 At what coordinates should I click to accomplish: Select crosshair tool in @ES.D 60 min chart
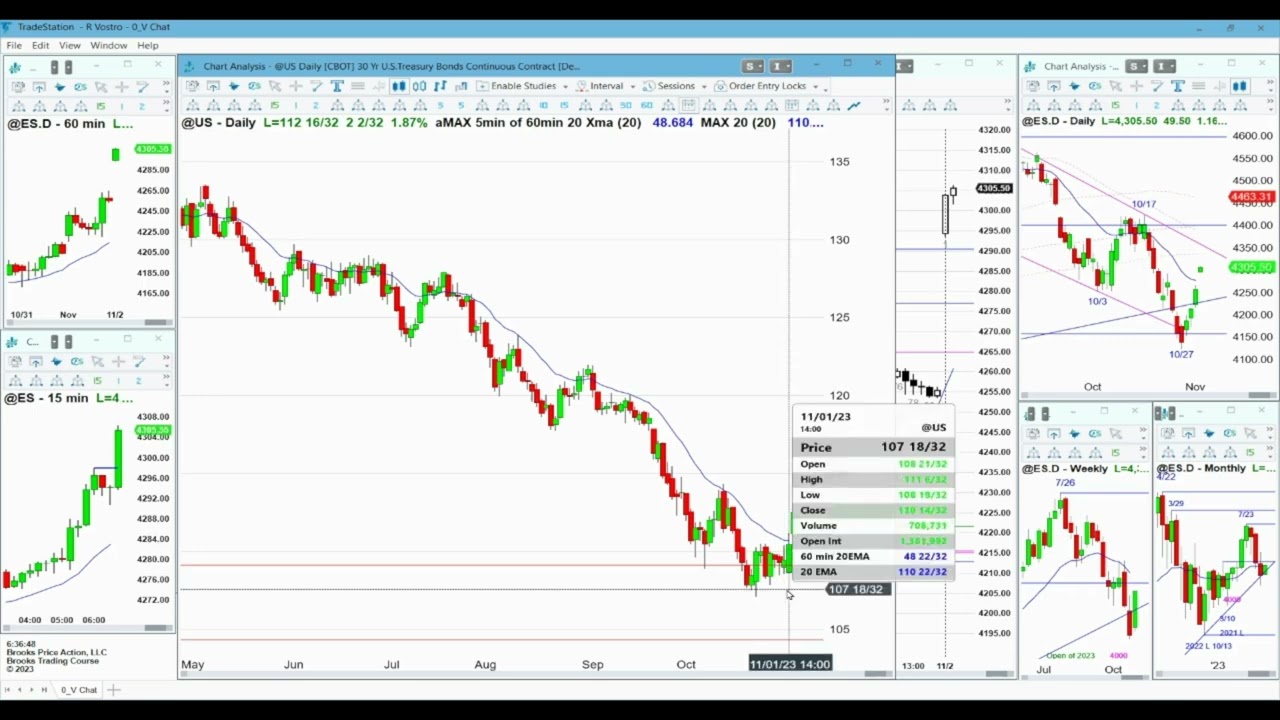pyautogui.click(x=121, y=86)
